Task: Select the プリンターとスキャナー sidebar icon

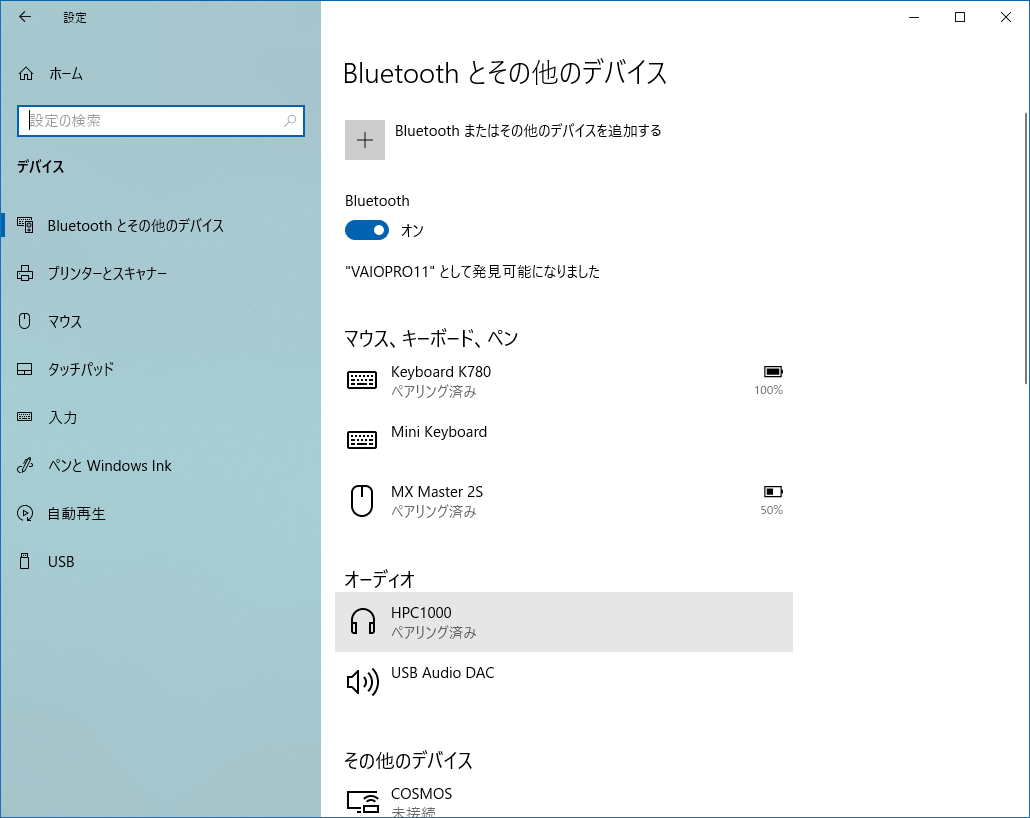Action: [x=25, y=273]
